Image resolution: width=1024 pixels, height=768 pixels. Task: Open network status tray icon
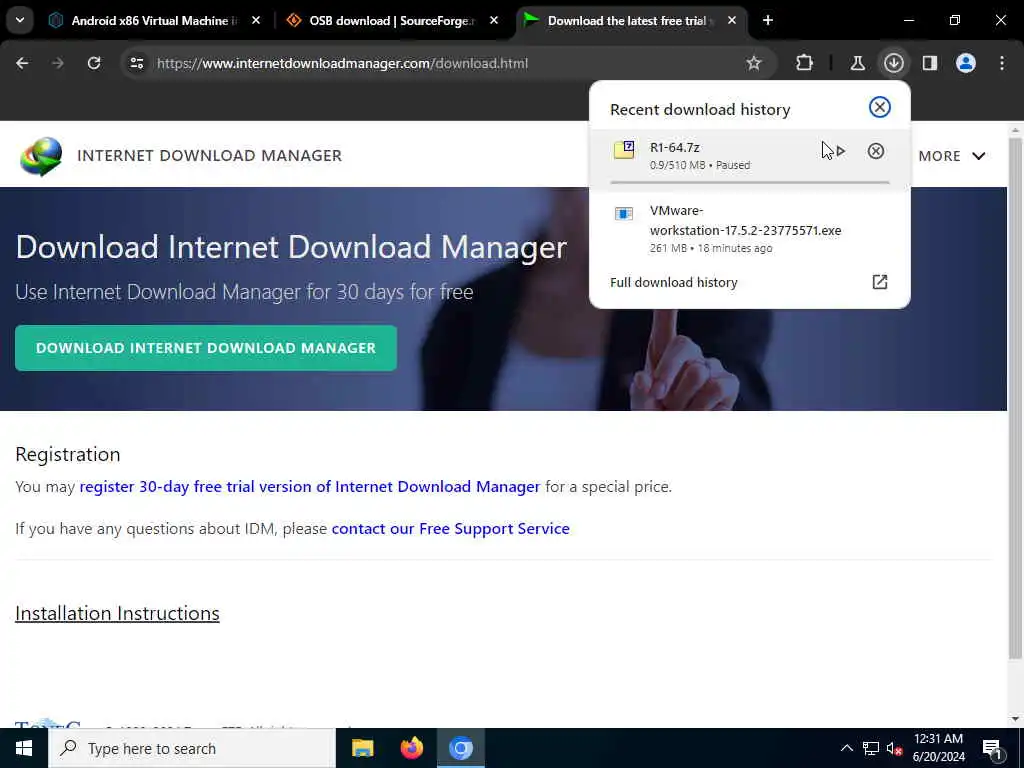(871, 748)
